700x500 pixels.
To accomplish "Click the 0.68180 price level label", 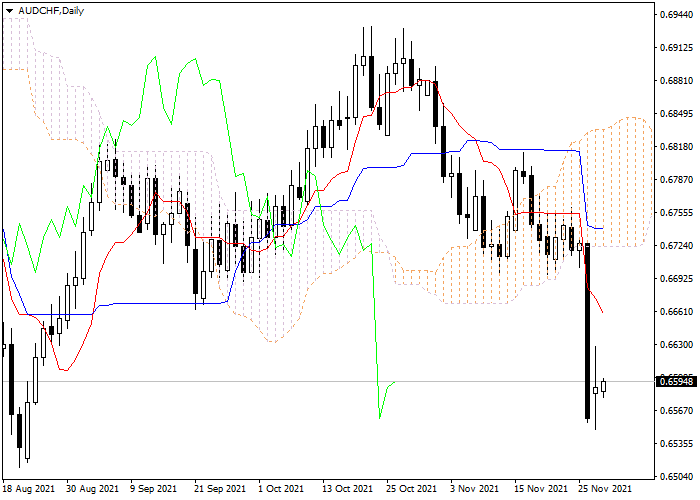I will point(676,147).
